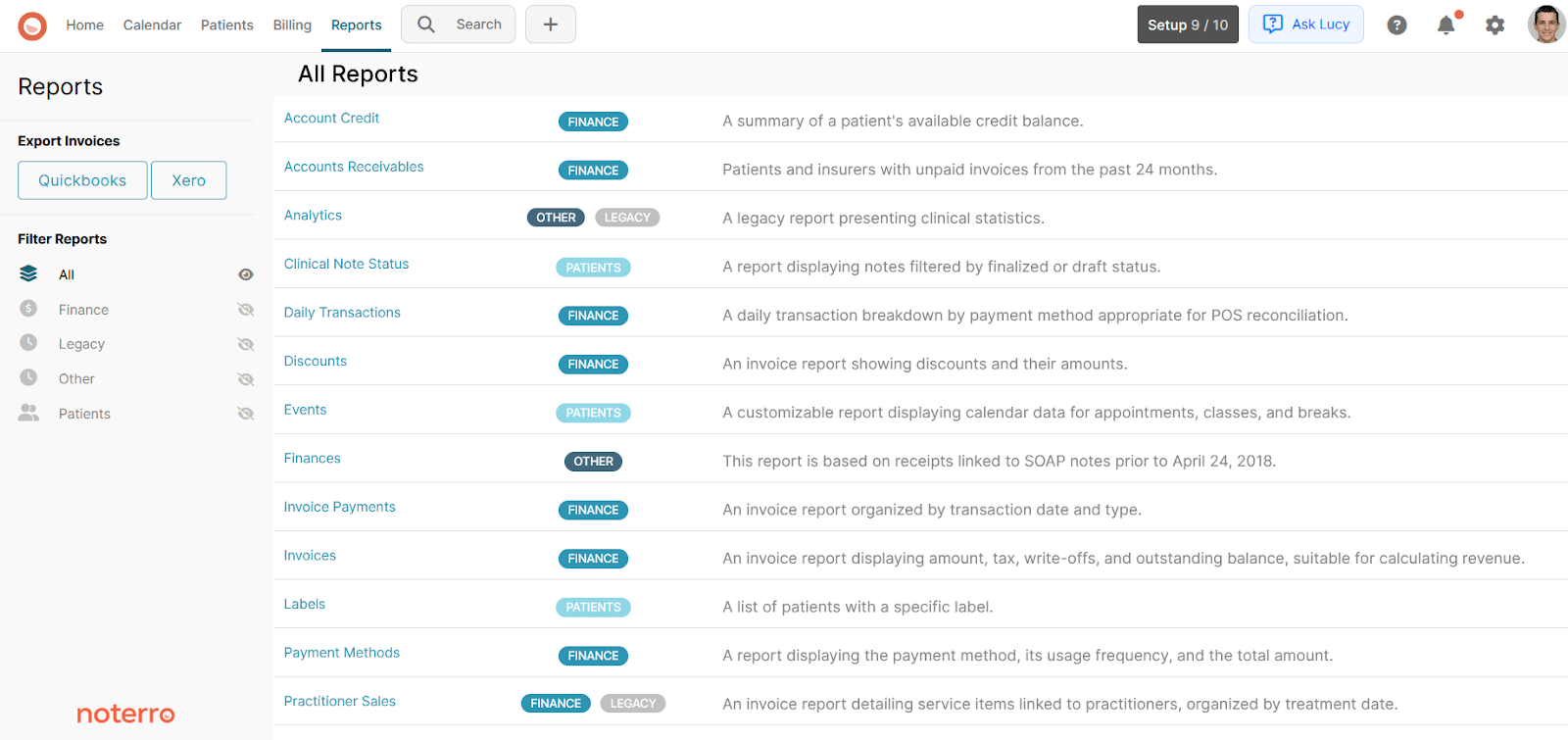
Task: Open the Finances report
Action: [x=312, y=458]
